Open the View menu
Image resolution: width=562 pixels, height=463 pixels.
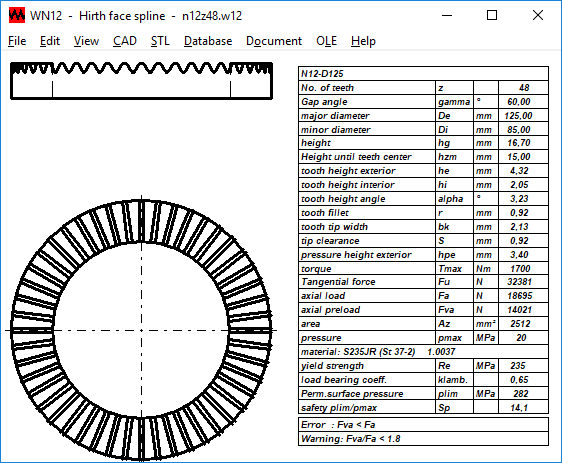tap(86, 41)
